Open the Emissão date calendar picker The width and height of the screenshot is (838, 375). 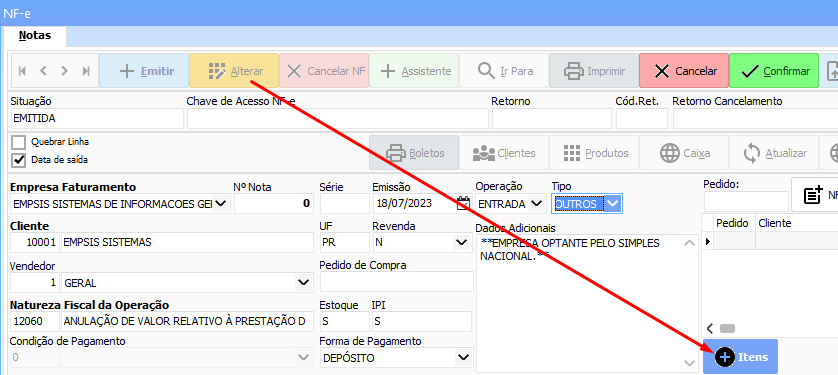(x=463, y=203)
